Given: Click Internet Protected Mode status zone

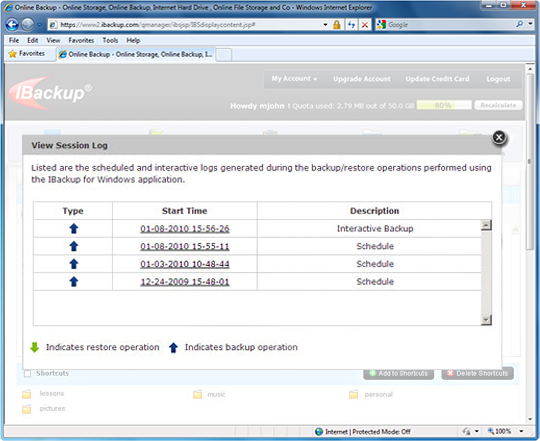Looking at the screenshot, I should [x=363, y=432].
